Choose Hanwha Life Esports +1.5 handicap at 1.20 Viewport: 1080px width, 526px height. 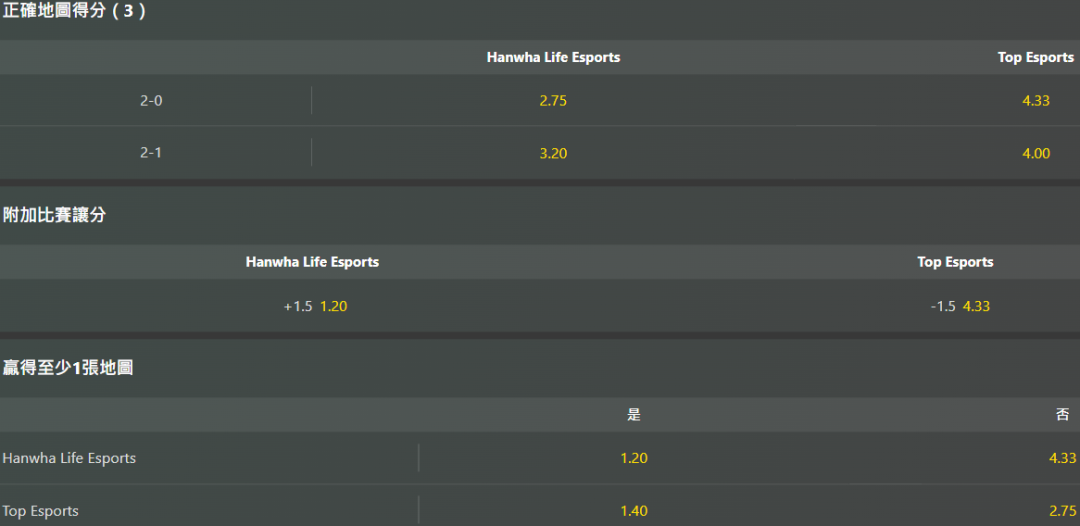pos(315,306)
